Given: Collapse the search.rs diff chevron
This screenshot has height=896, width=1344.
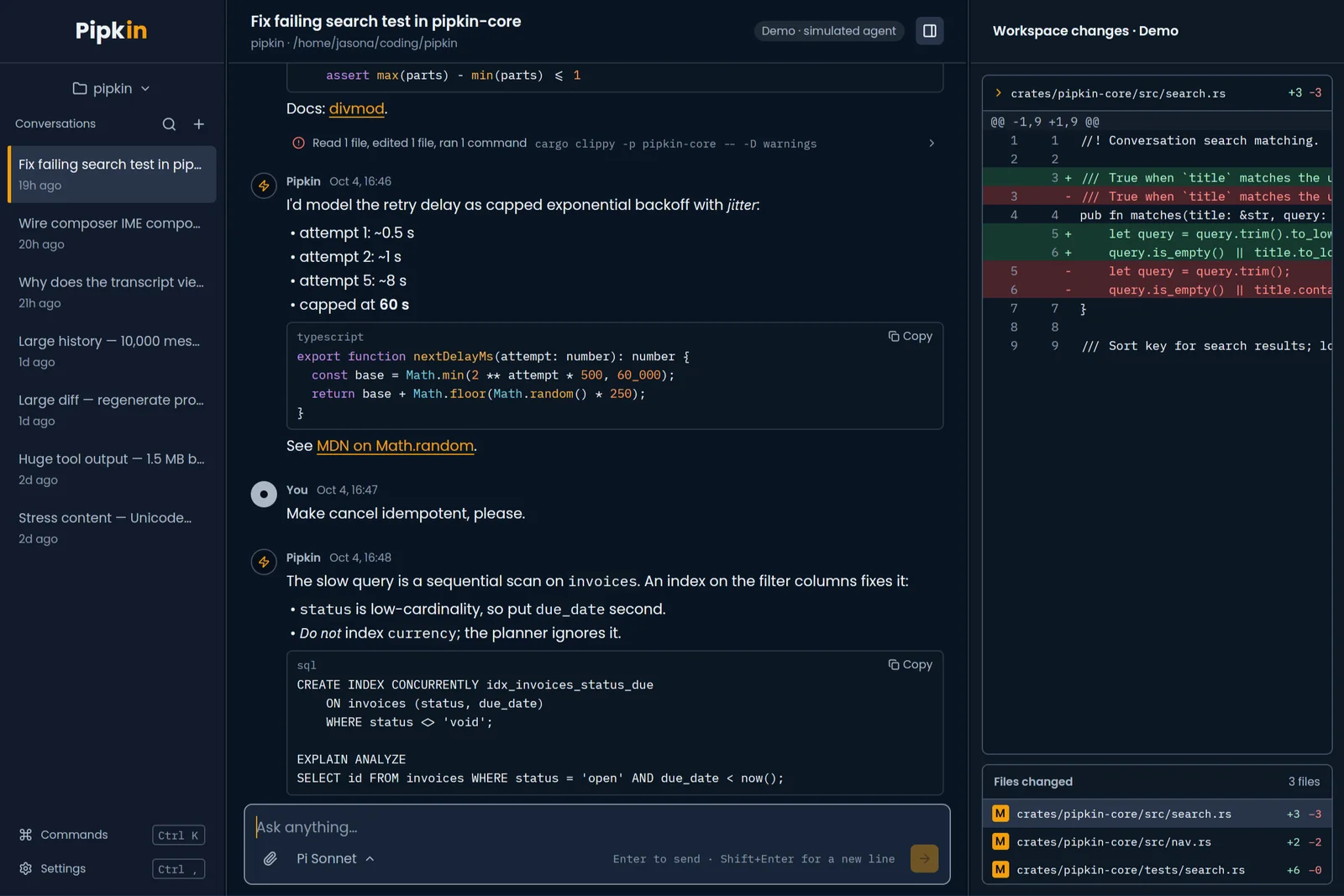Looking at the screenshot, I should [x=998, y=93].
